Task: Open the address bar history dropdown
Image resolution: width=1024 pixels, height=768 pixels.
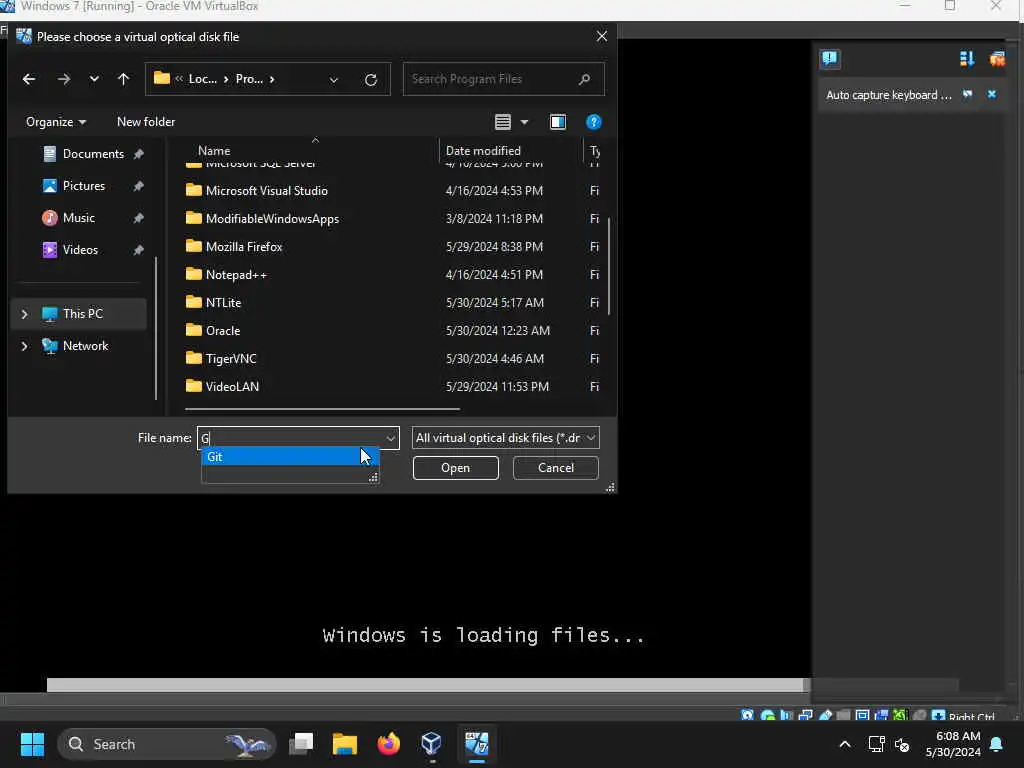Action: tap(334, 80)
